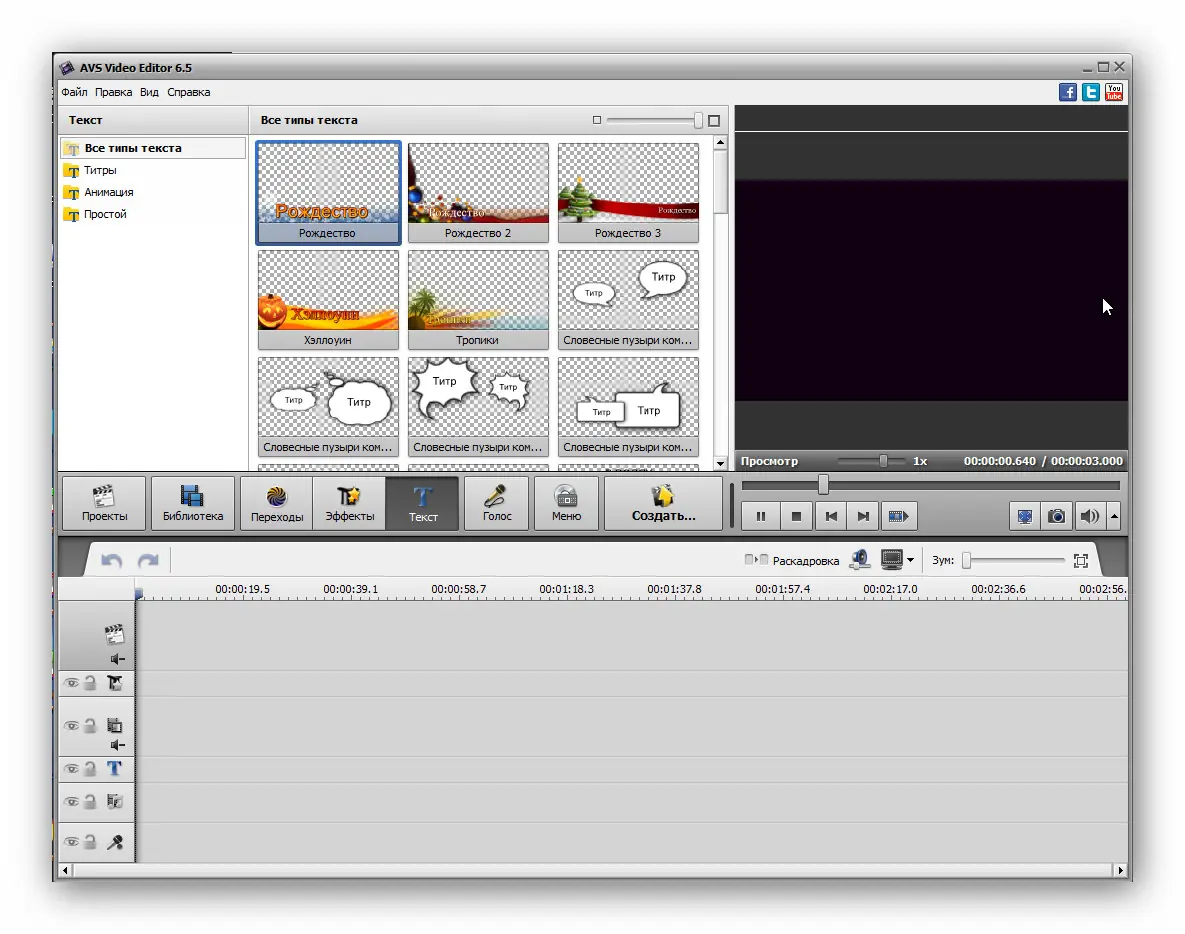
Task: Click the scroll down arrow of the presets list
Action: pos(720,464)
